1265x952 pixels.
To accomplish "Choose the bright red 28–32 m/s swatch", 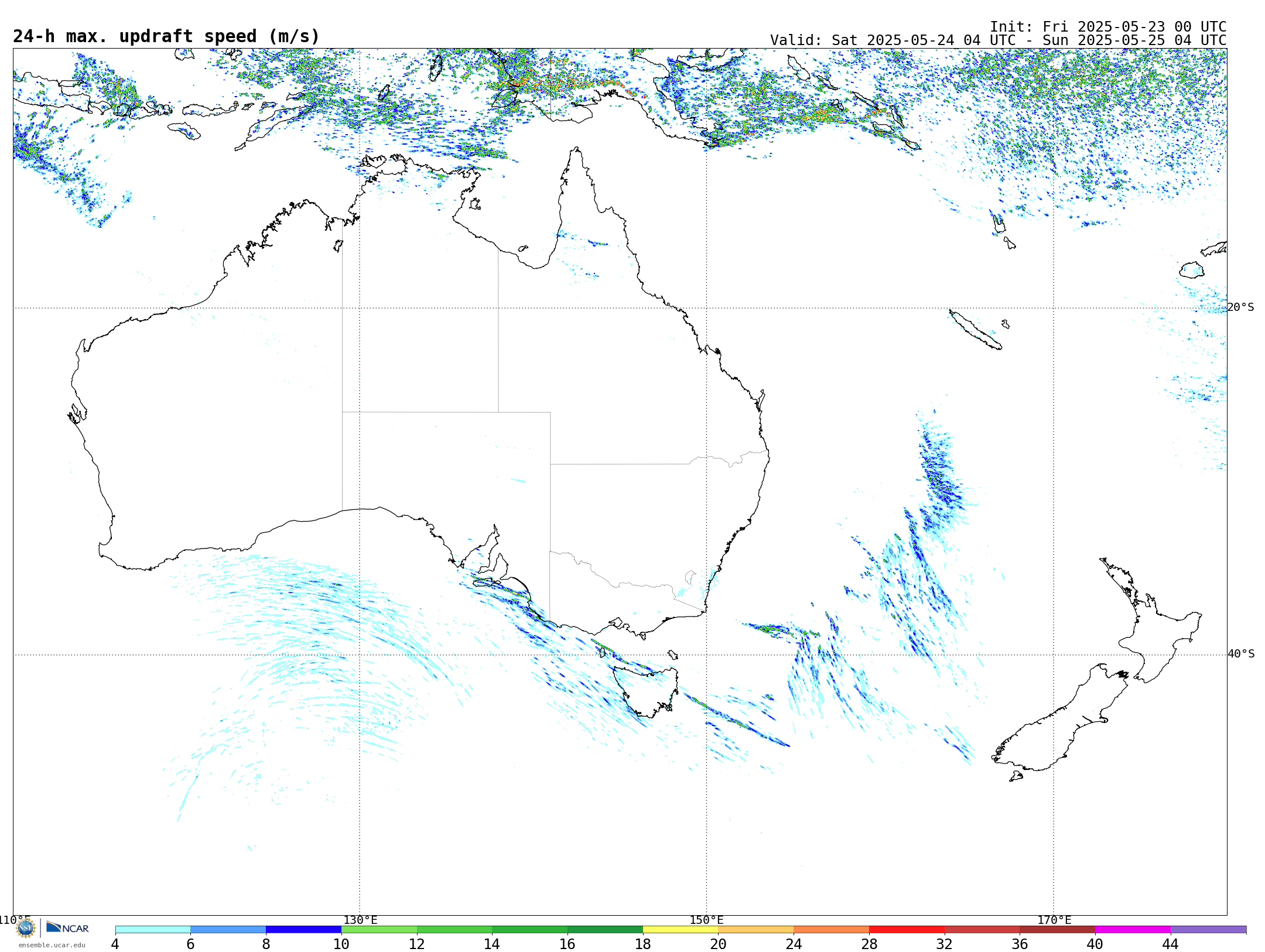I will click(907, 930).
